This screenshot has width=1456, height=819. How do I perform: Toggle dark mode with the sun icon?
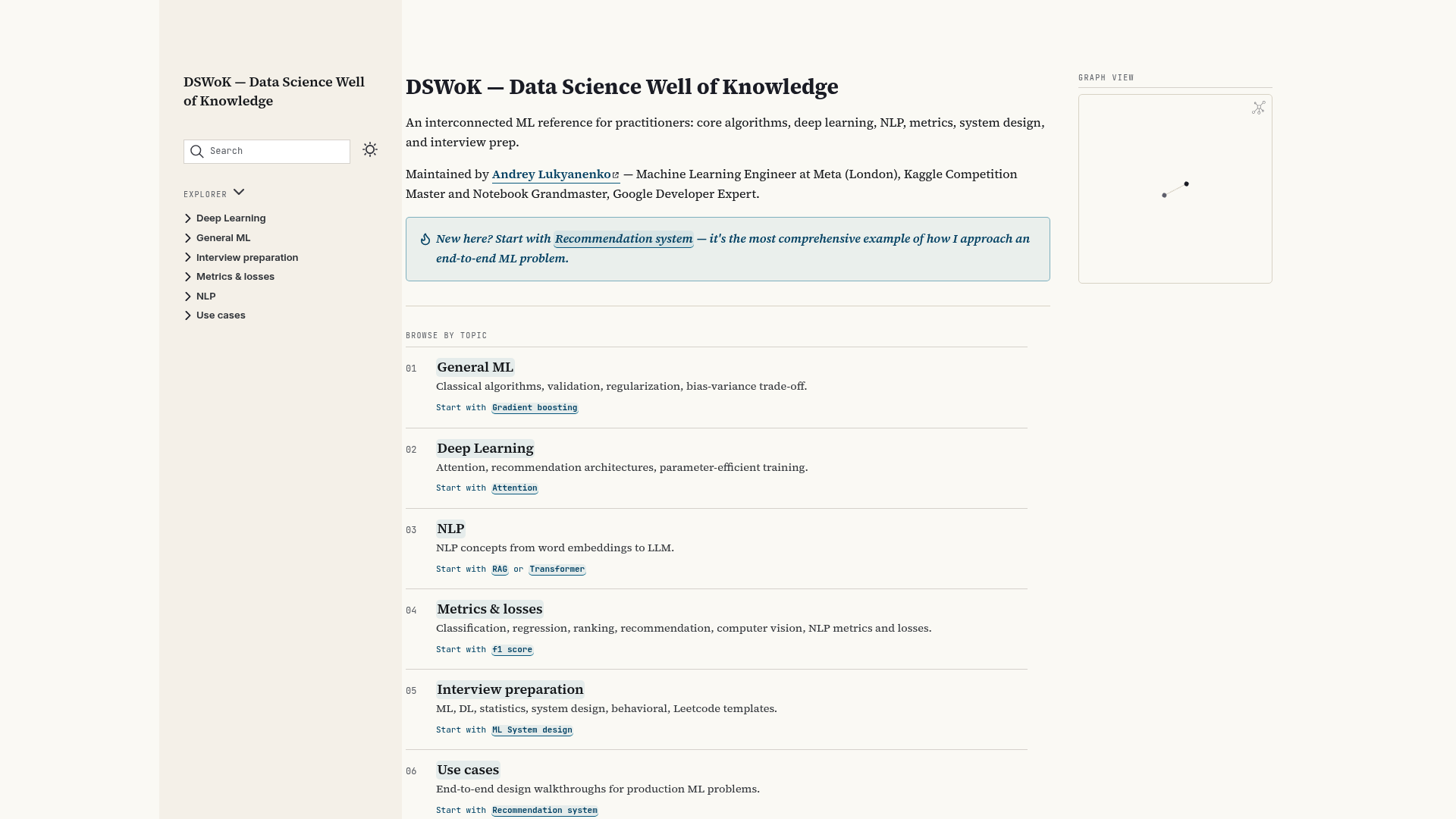pyautogui.click(x=370, y=149)
